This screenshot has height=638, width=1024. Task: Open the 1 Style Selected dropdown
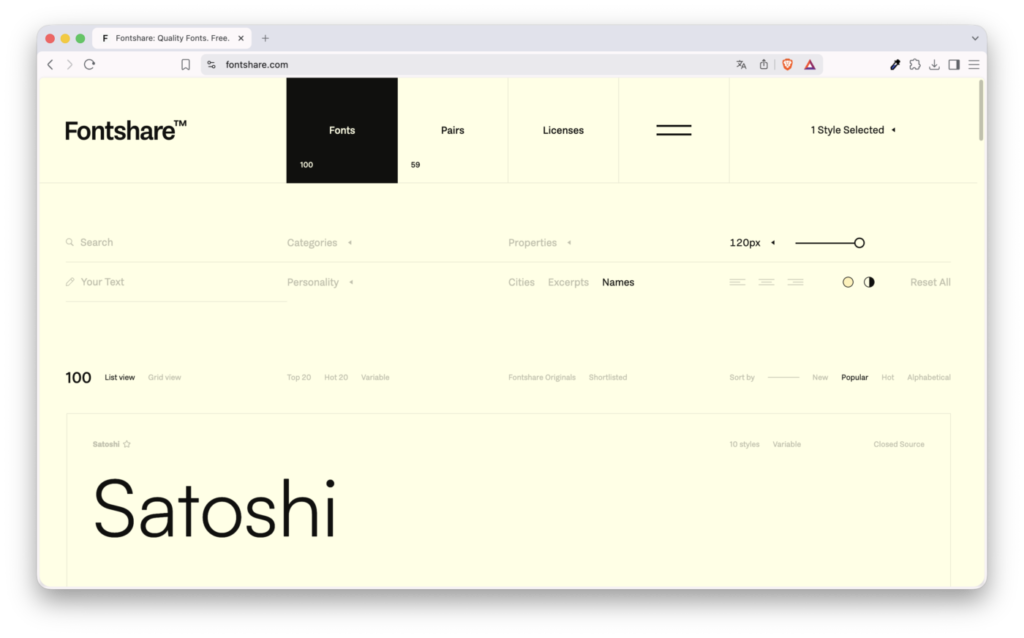[x=852, y=130]
